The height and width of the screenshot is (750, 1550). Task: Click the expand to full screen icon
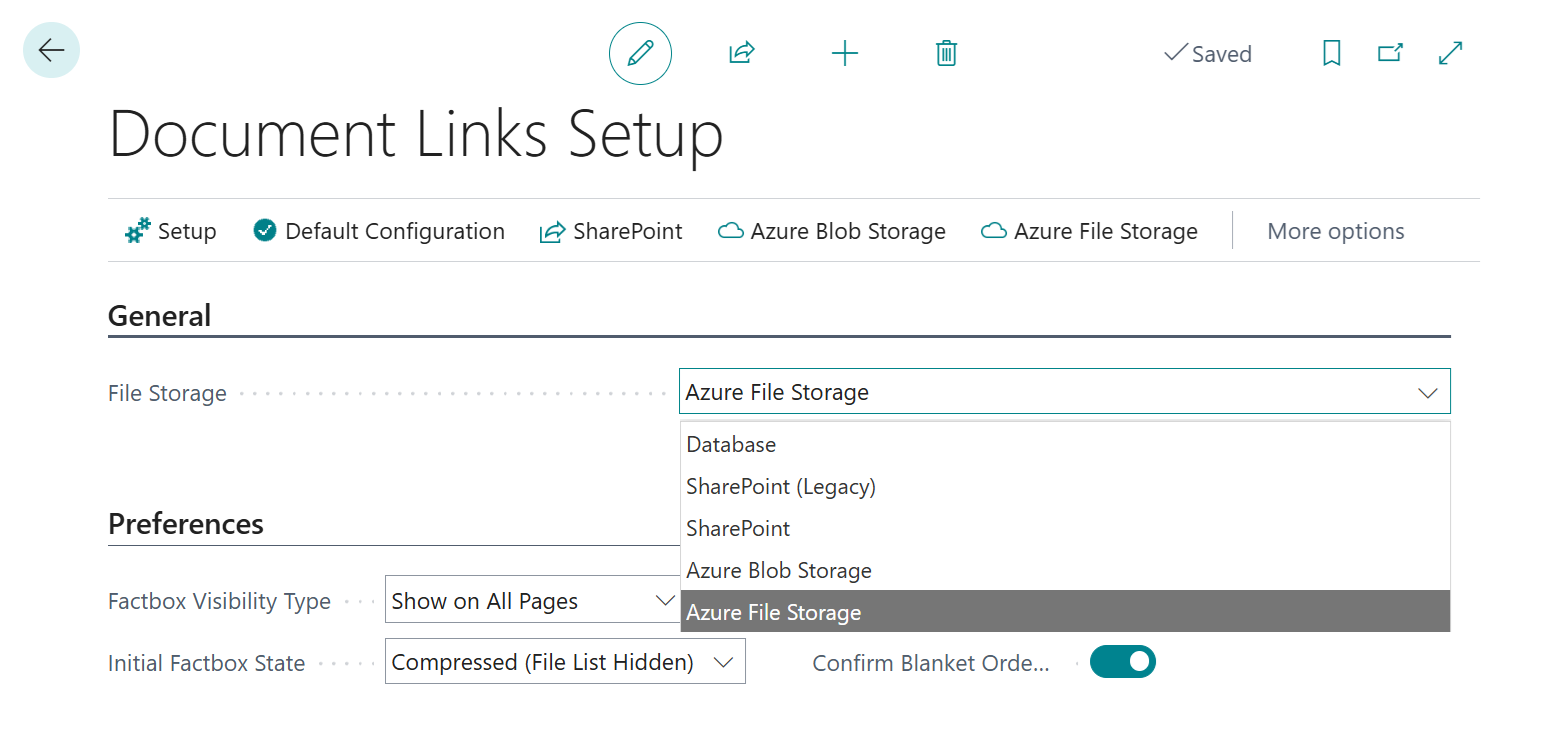tap(1450, 53)
